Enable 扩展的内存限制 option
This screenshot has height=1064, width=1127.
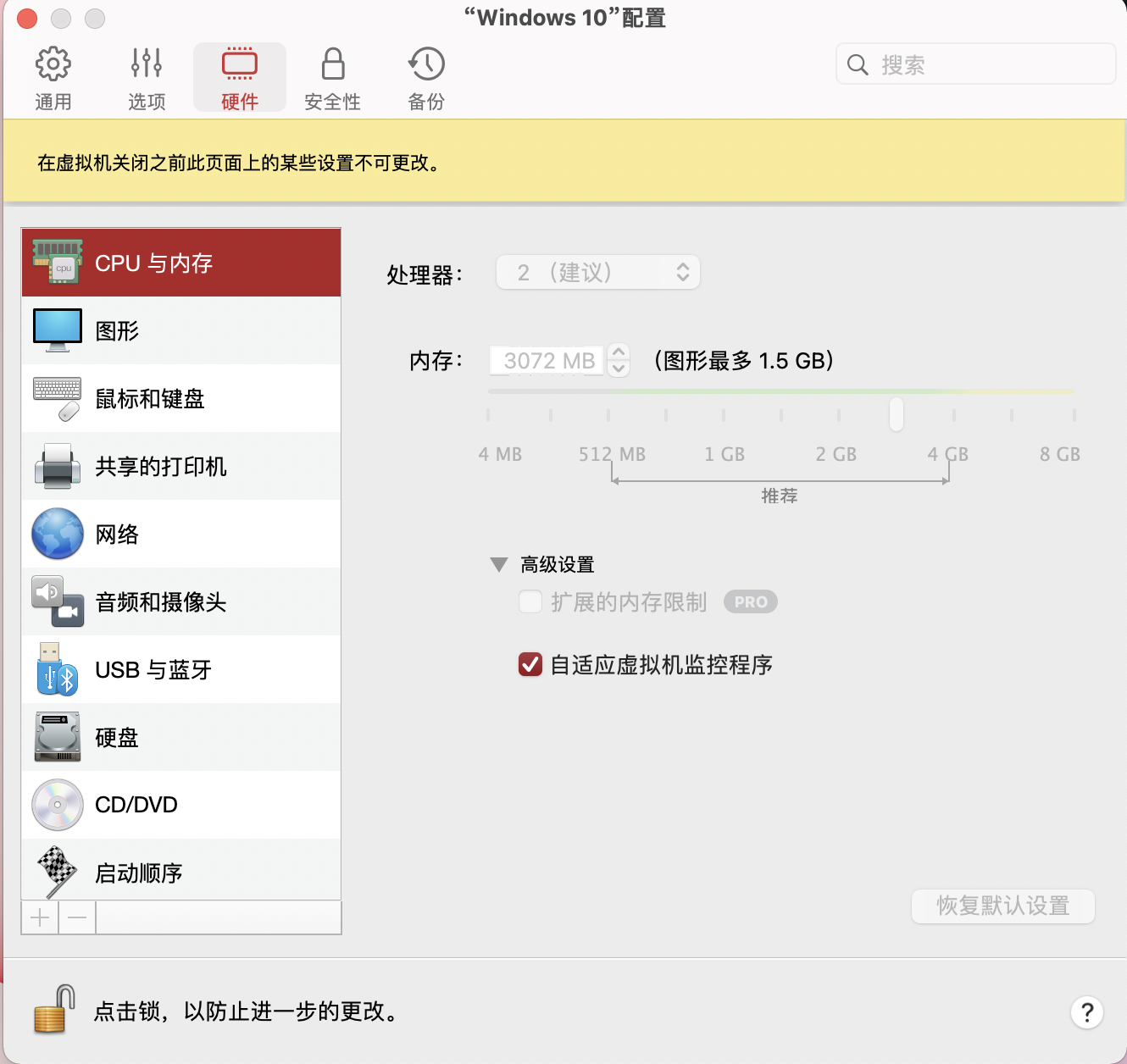pyautogui.click(x=530, y=601)
